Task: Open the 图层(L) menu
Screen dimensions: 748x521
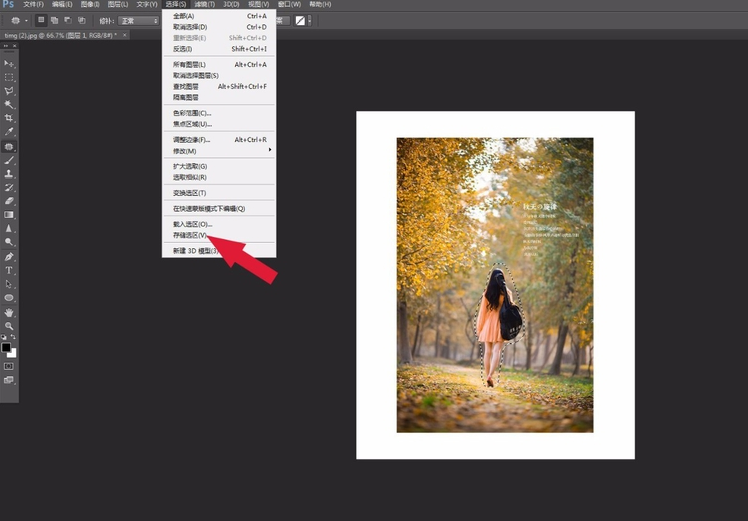Action: 118,4
